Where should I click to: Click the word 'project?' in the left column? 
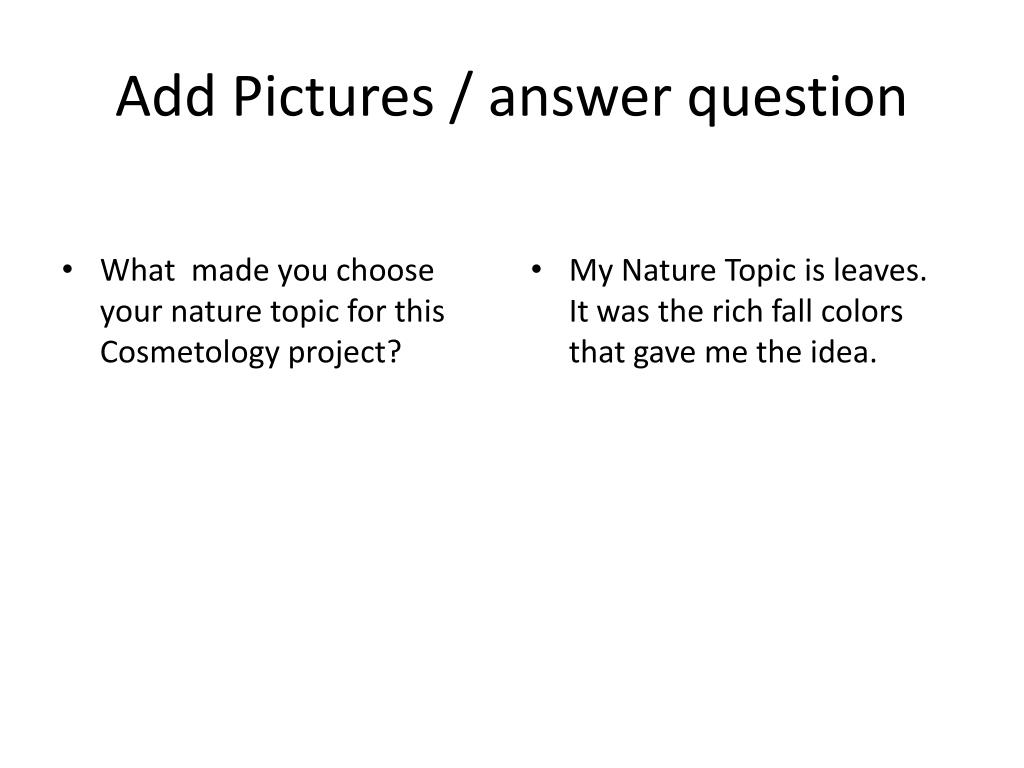coord(344,354)
